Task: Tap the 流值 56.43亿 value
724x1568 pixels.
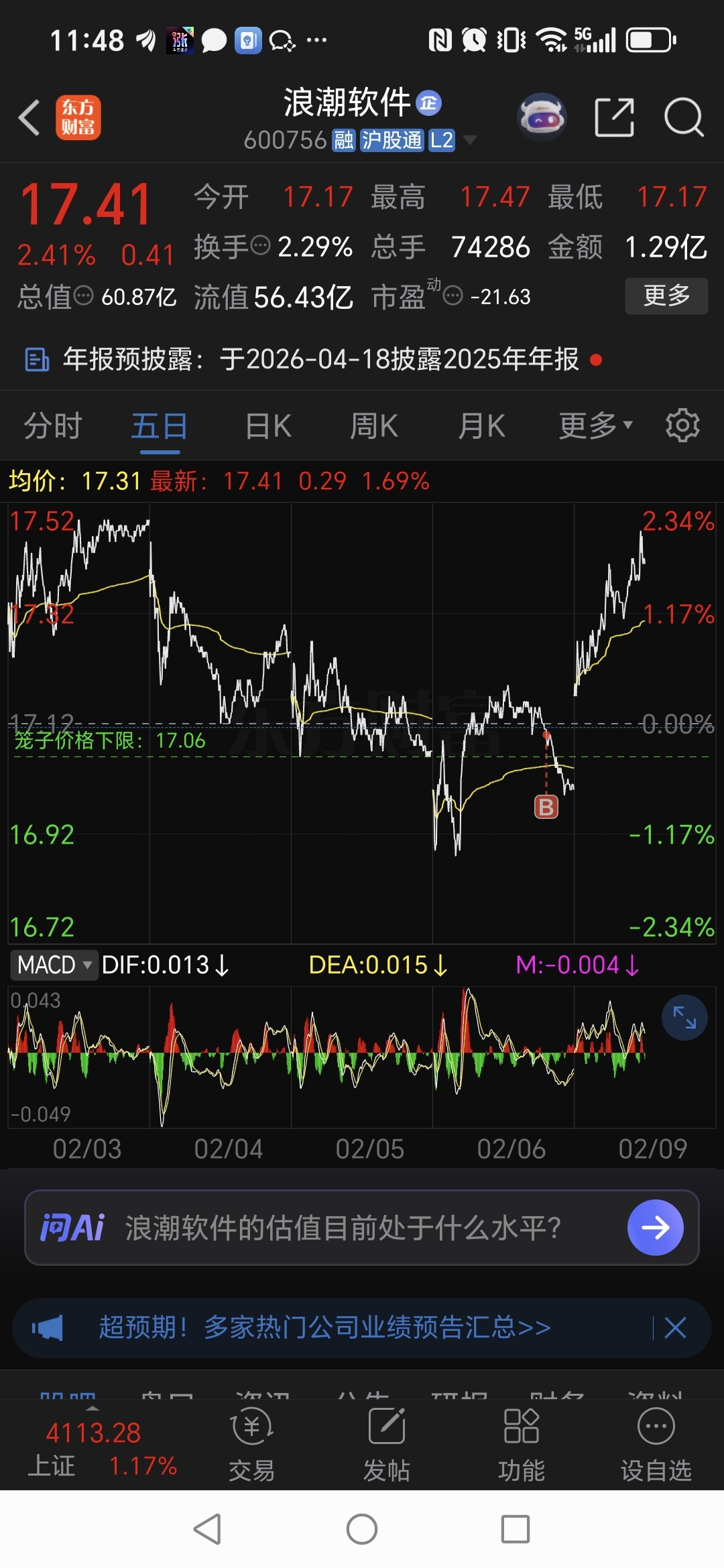Action: (274, 296)
